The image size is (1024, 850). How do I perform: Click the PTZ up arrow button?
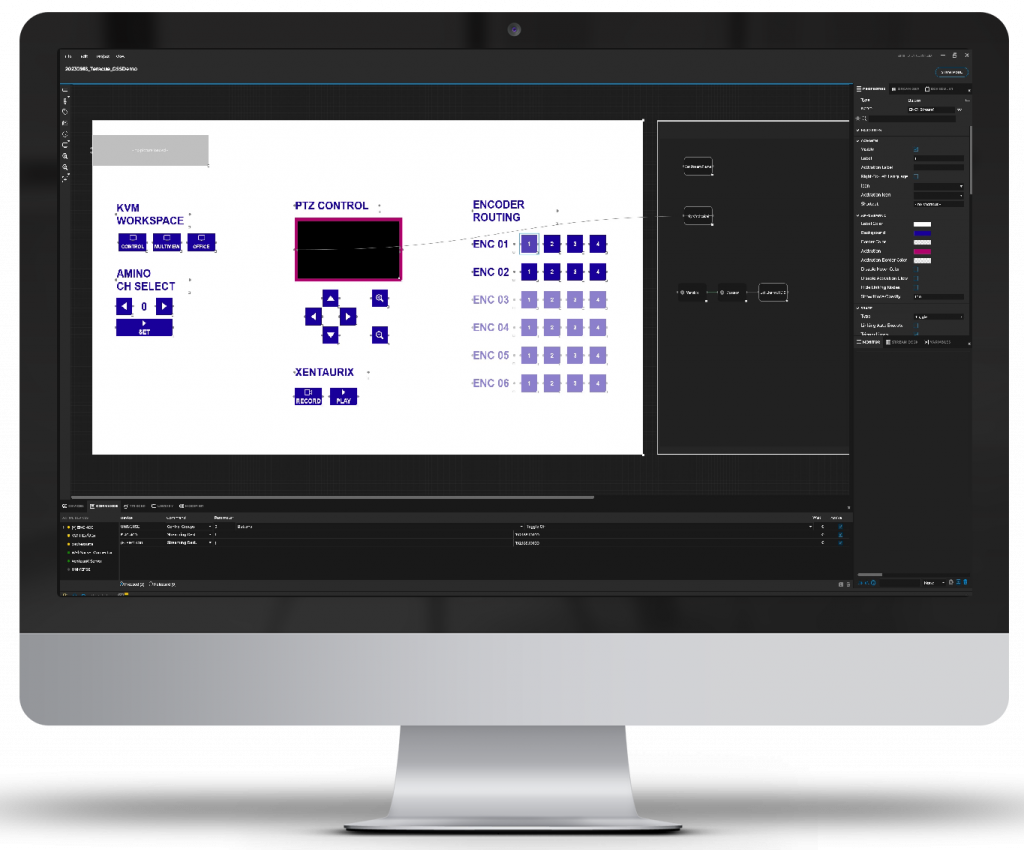[330, 297]
